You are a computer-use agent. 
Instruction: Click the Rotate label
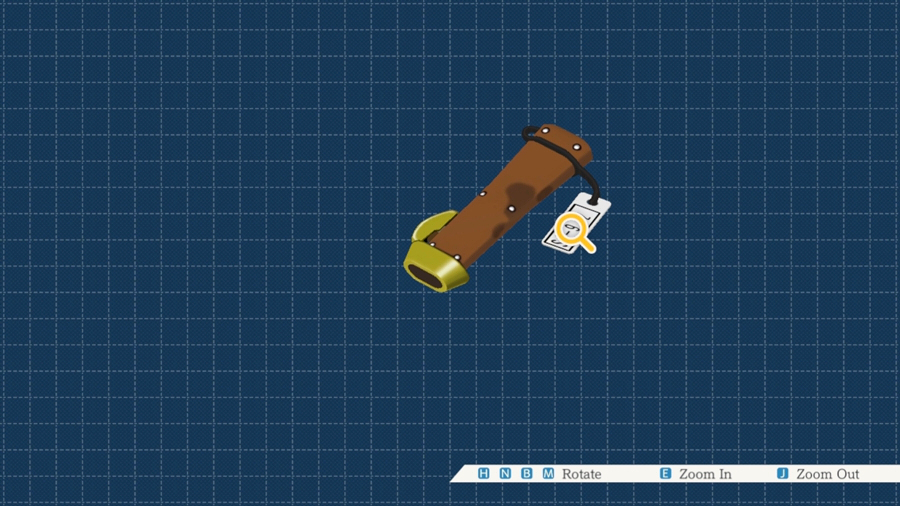click(581, 474)
